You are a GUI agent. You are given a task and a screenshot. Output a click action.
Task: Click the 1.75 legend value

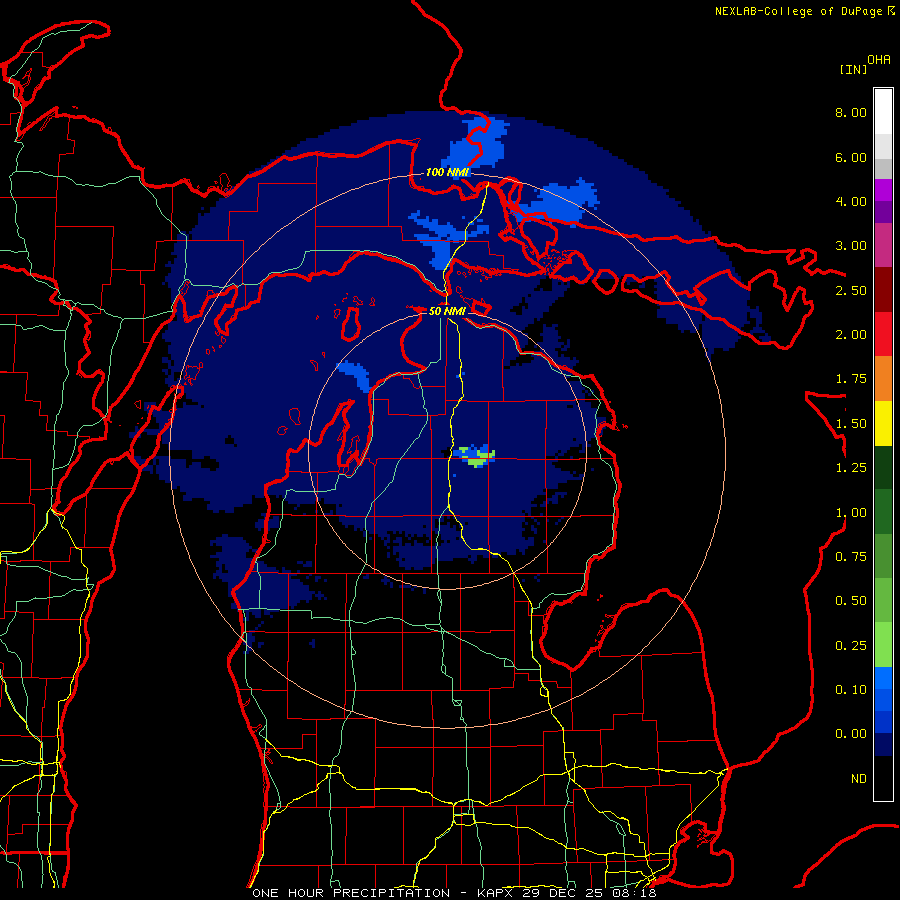coord(851,379)
